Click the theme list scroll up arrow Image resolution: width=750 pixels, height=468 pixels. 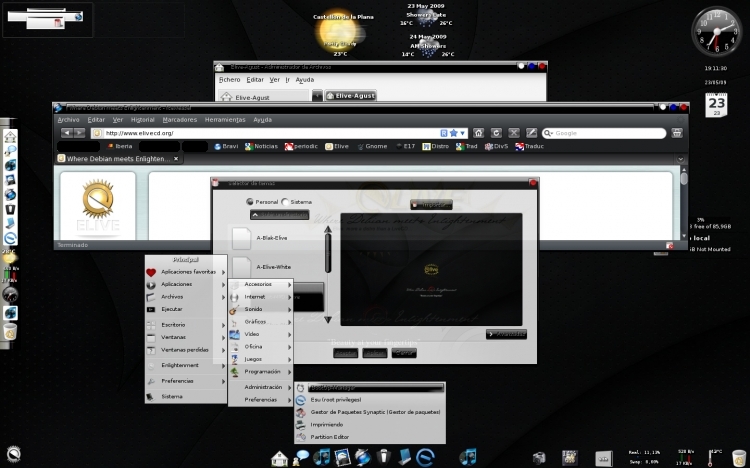point(328,230)
